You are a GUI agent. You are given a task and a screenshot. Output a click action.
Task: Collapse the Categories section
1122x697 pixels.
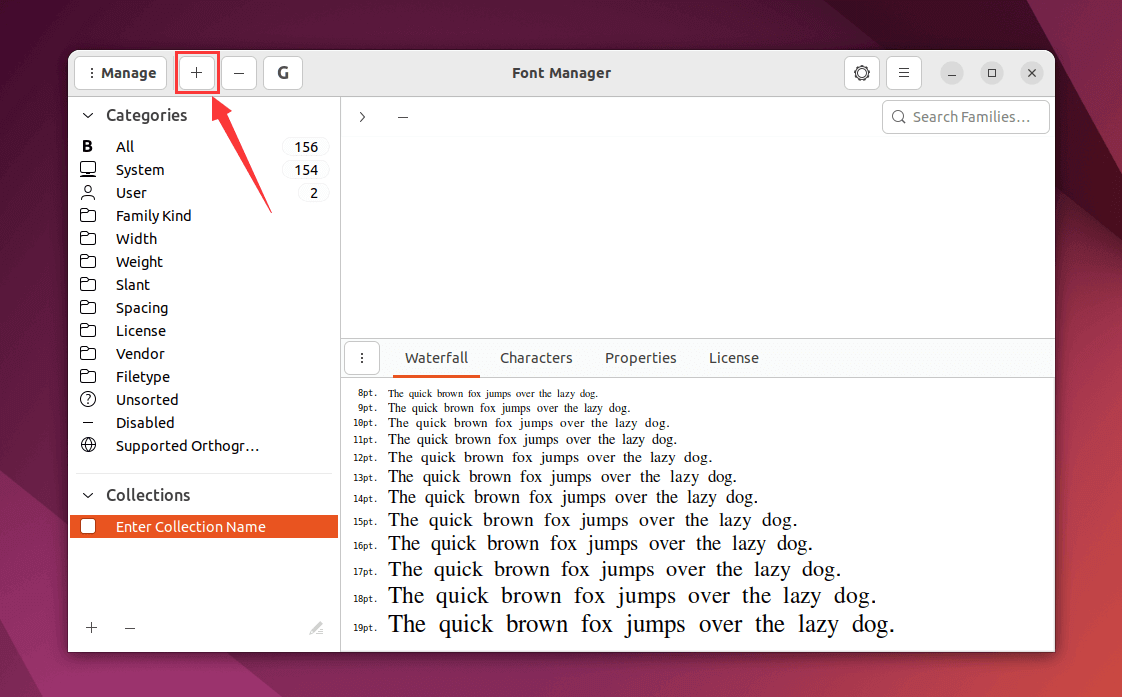(88, 115)
